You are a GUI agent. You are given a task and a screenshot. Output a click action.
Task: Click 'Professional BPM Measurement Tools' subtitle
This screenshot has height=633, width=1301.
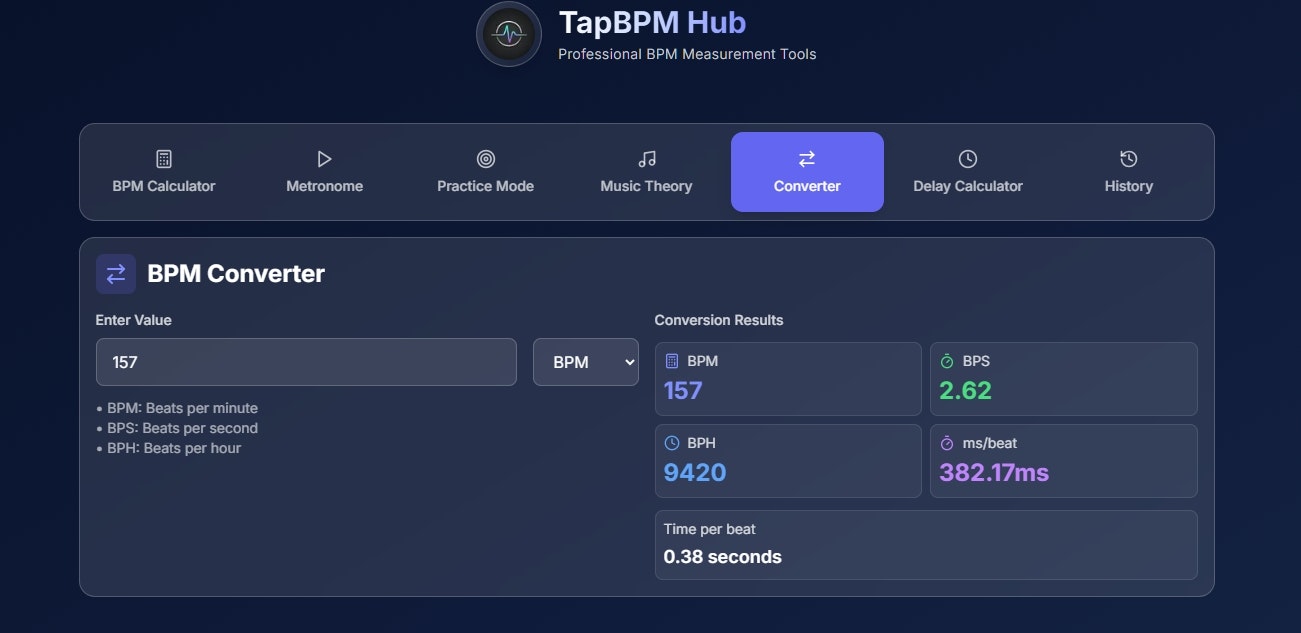tap(687, 54)
